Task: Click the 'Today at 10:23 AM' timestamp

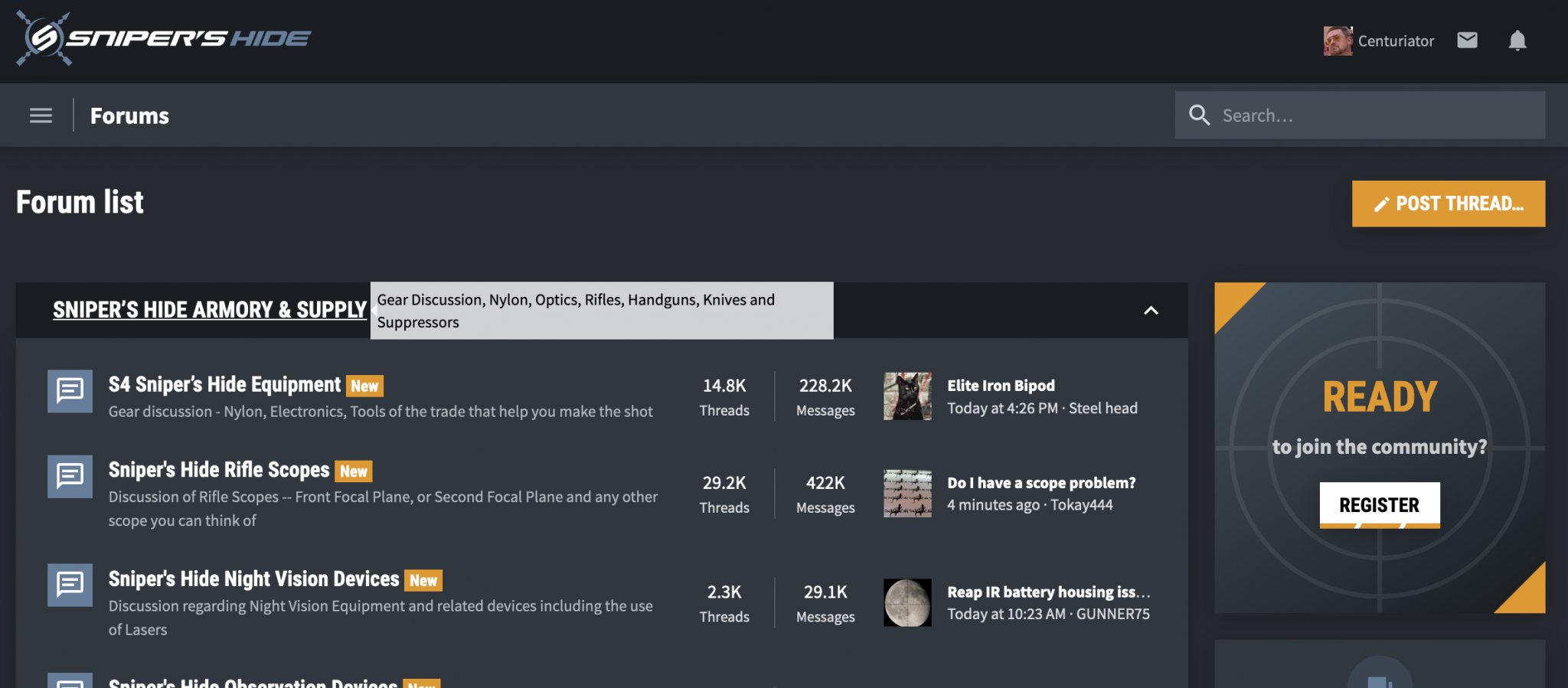Action: pyautogui.click(x=1006, y=615)
